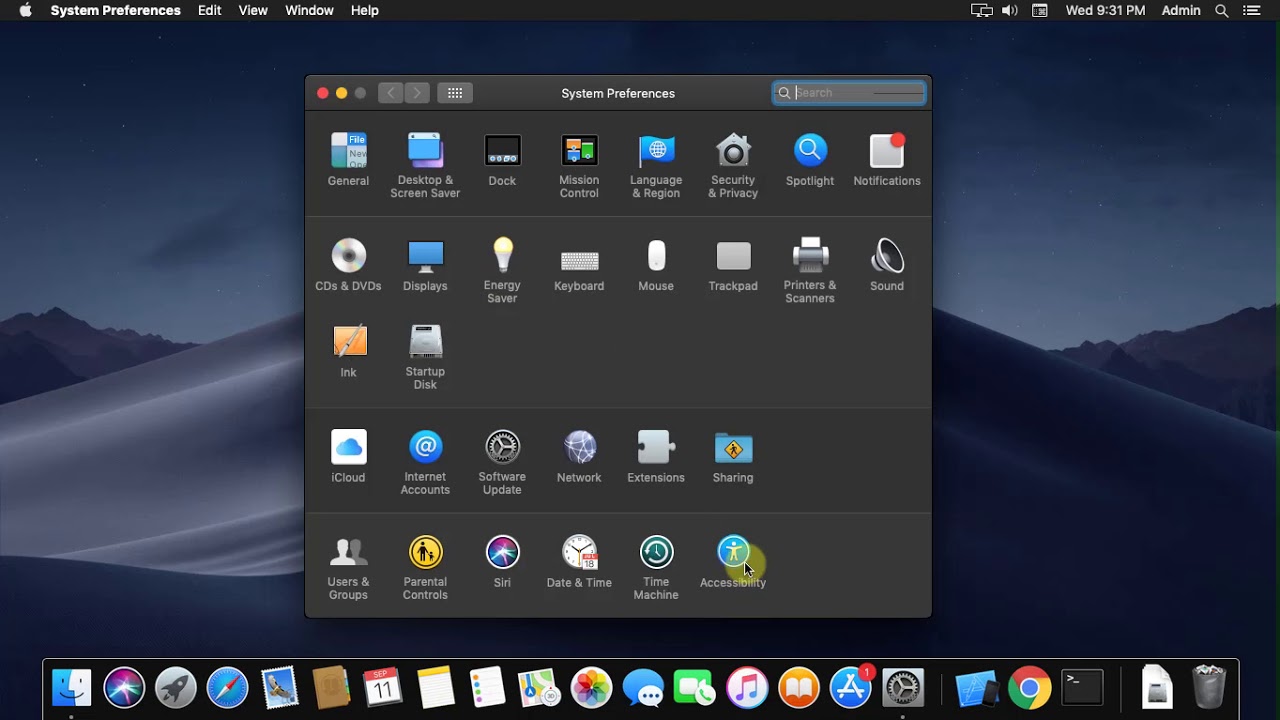
Task: Open Spotlight preferences
Action: 810,160
